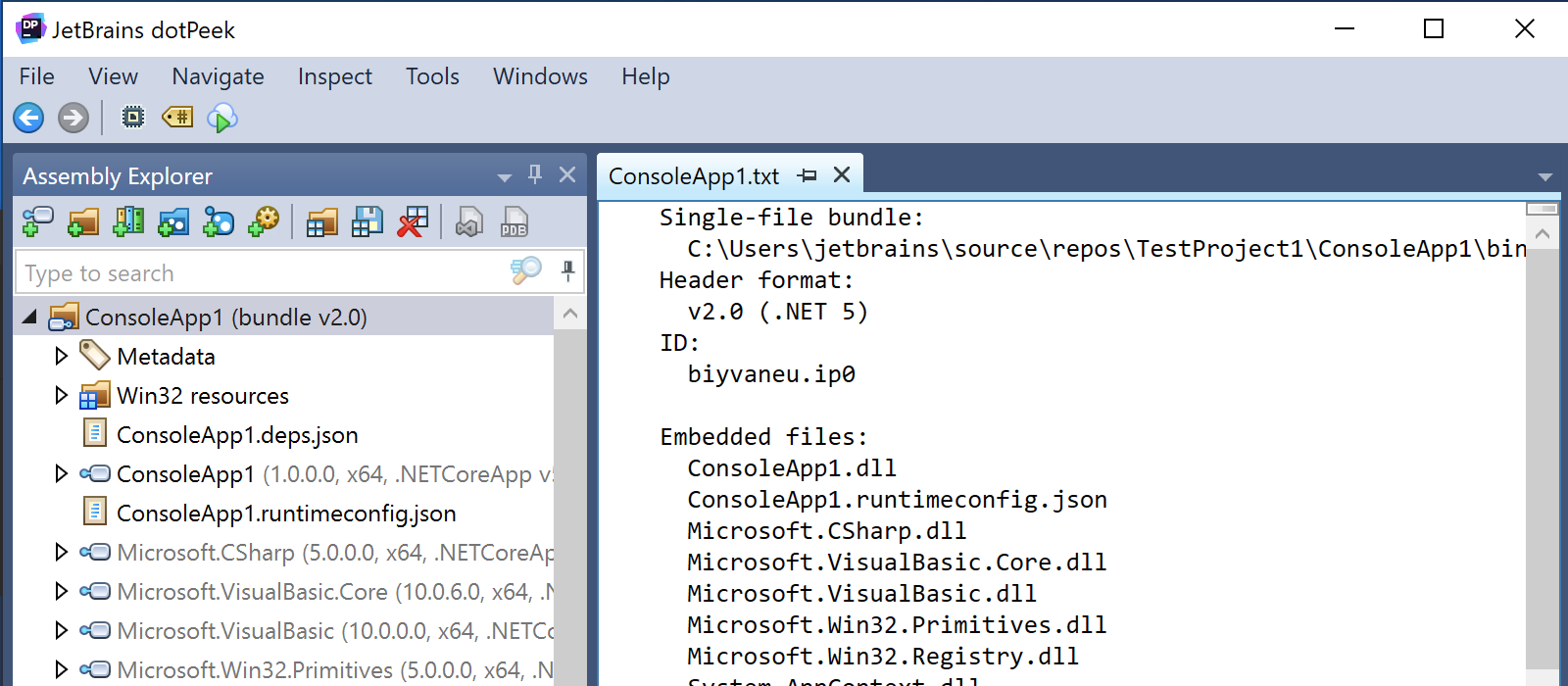Click the ConsoleApp1.deps.json file icon
1568x686 pixels.
click(95, 432)
